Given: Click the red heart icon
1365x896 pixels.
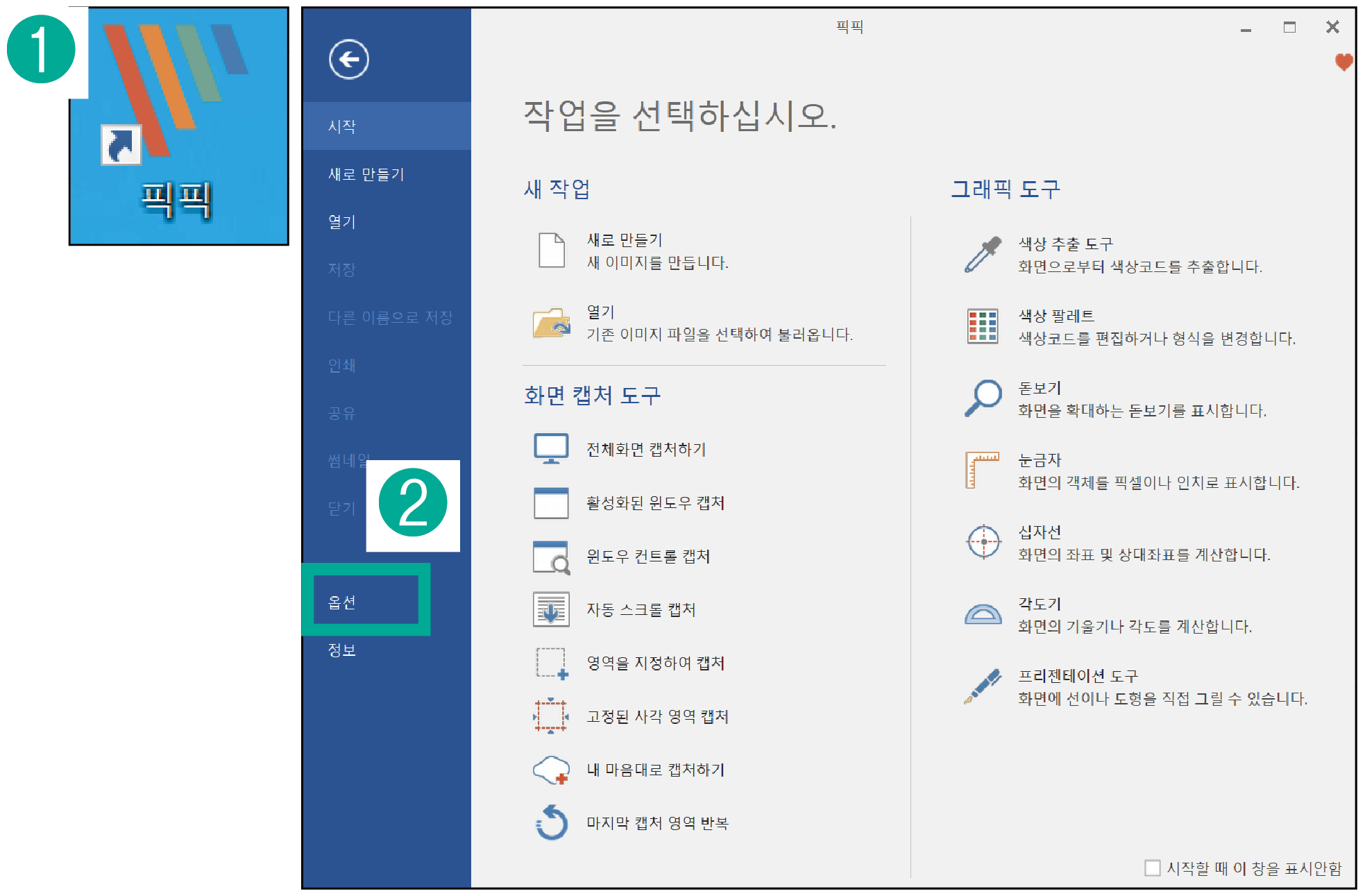Looking at the screenshot, I should click(x=1344, y=62).
